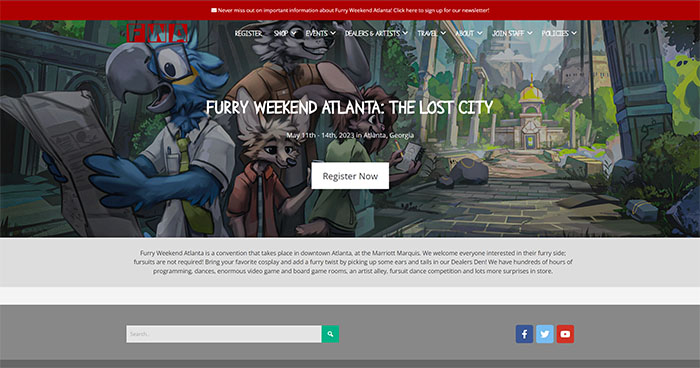The height and width of the screenshot is (368, 700).
Task: Open the Join Staff menu
Action: point(512,33)
